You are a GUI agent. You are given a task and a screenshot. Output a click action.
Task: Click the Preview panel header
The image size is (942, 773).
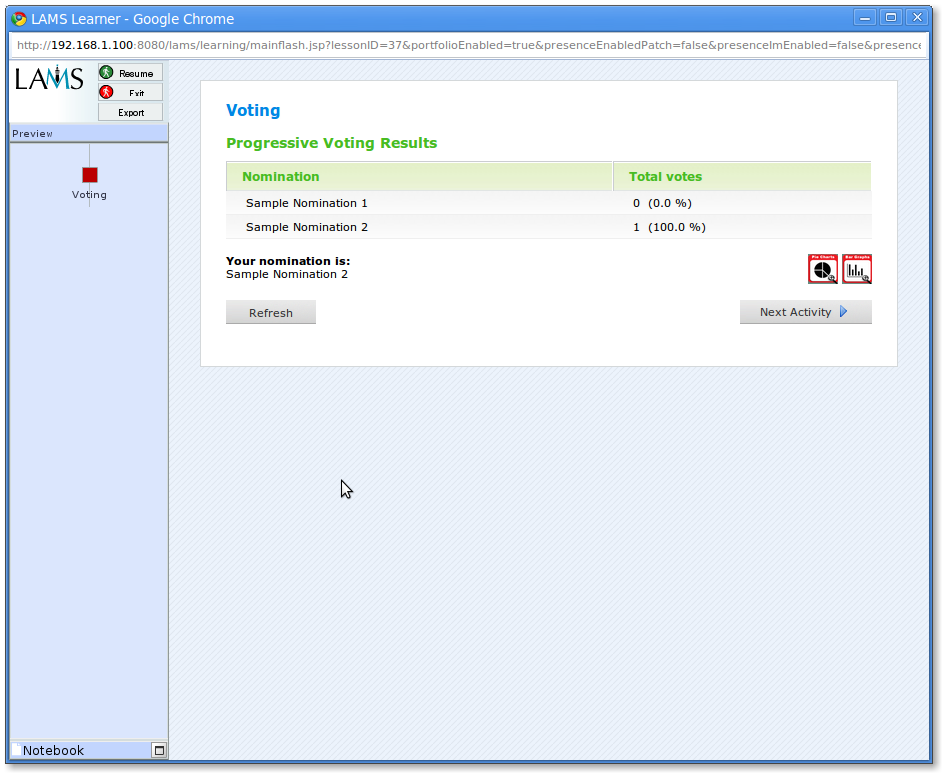click(88, 133)
